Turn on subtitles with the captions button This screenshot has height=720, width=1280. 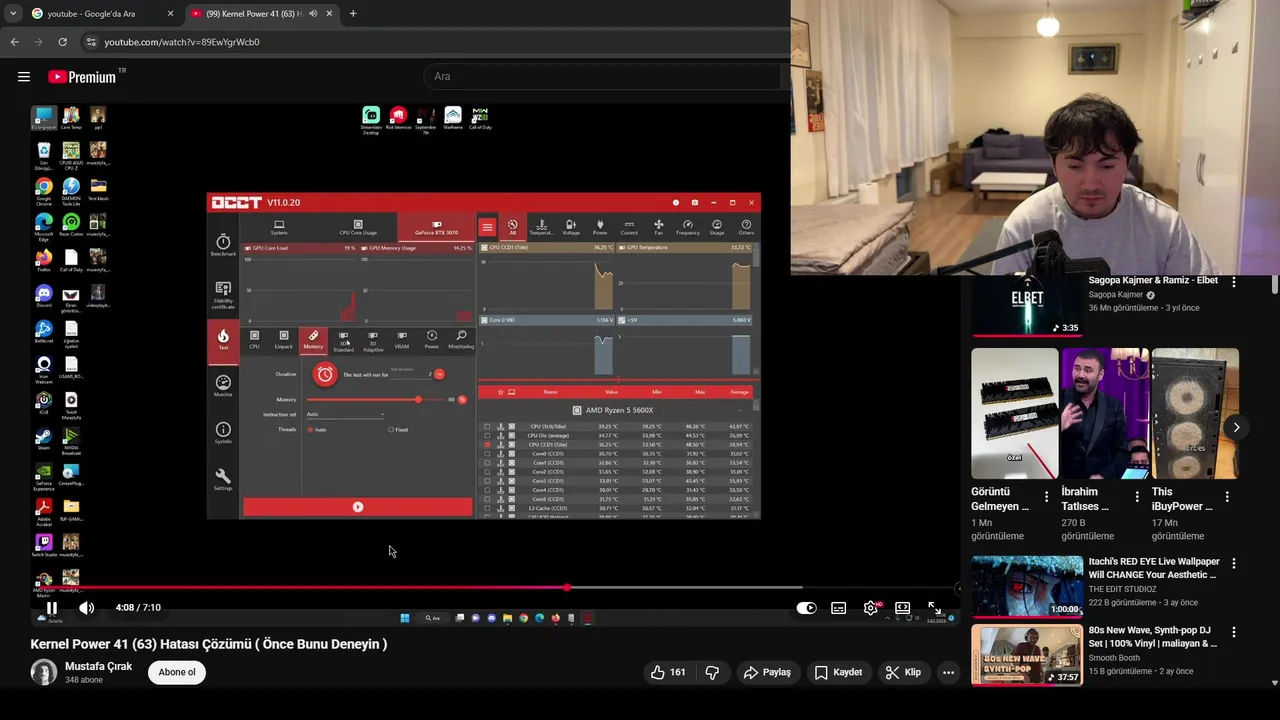point(839,608)
